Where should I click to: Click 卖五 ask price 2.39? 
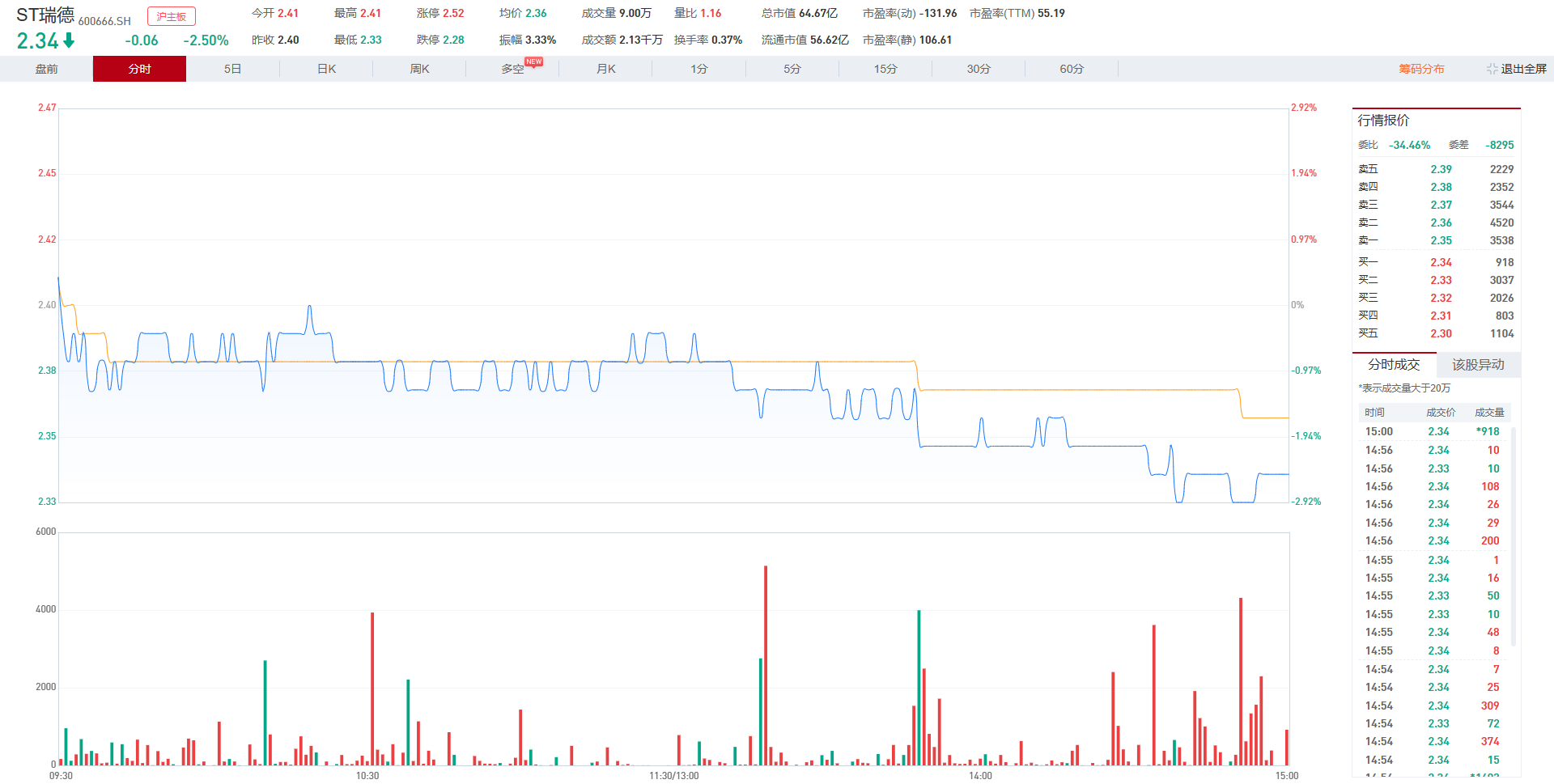pyautogui.click(x=1441, y=169)
